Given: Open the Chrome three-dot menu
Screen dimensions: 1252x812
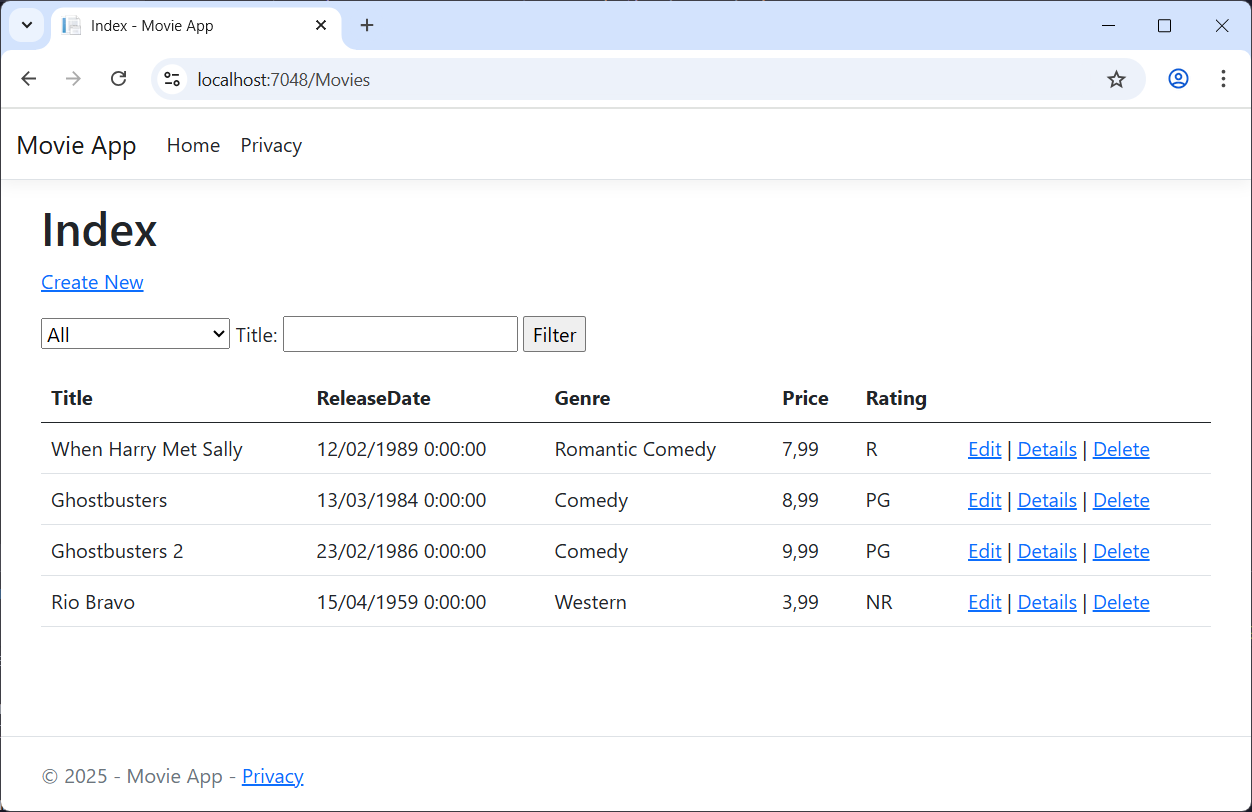Looking at the screenshot, I should tap(1223, 78).
